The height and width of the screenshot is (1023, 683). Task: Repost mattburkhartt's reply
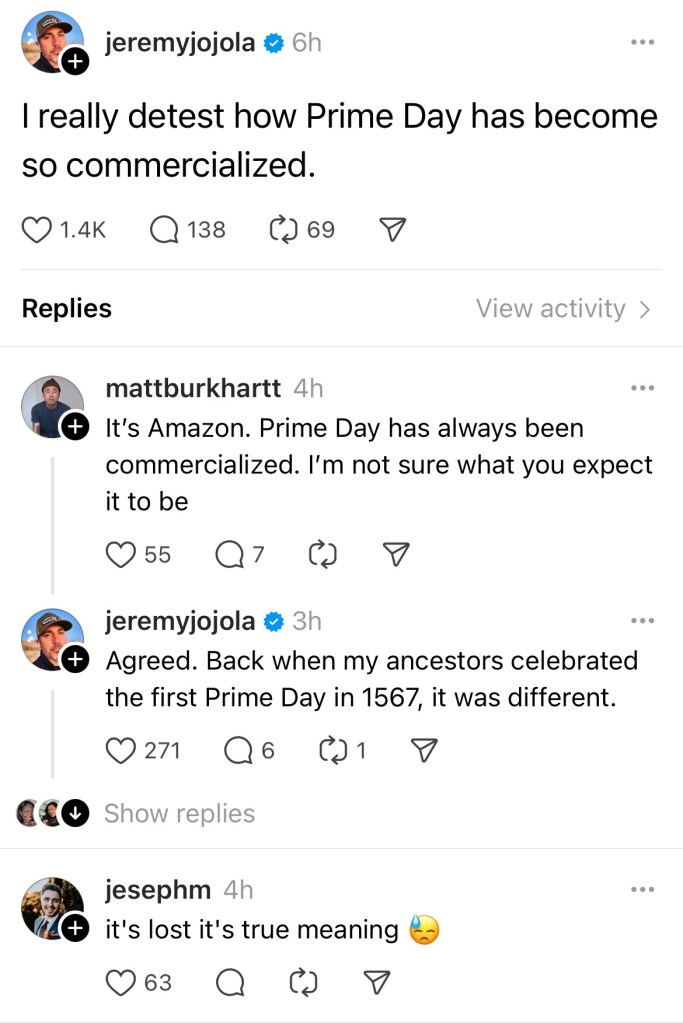323,554
